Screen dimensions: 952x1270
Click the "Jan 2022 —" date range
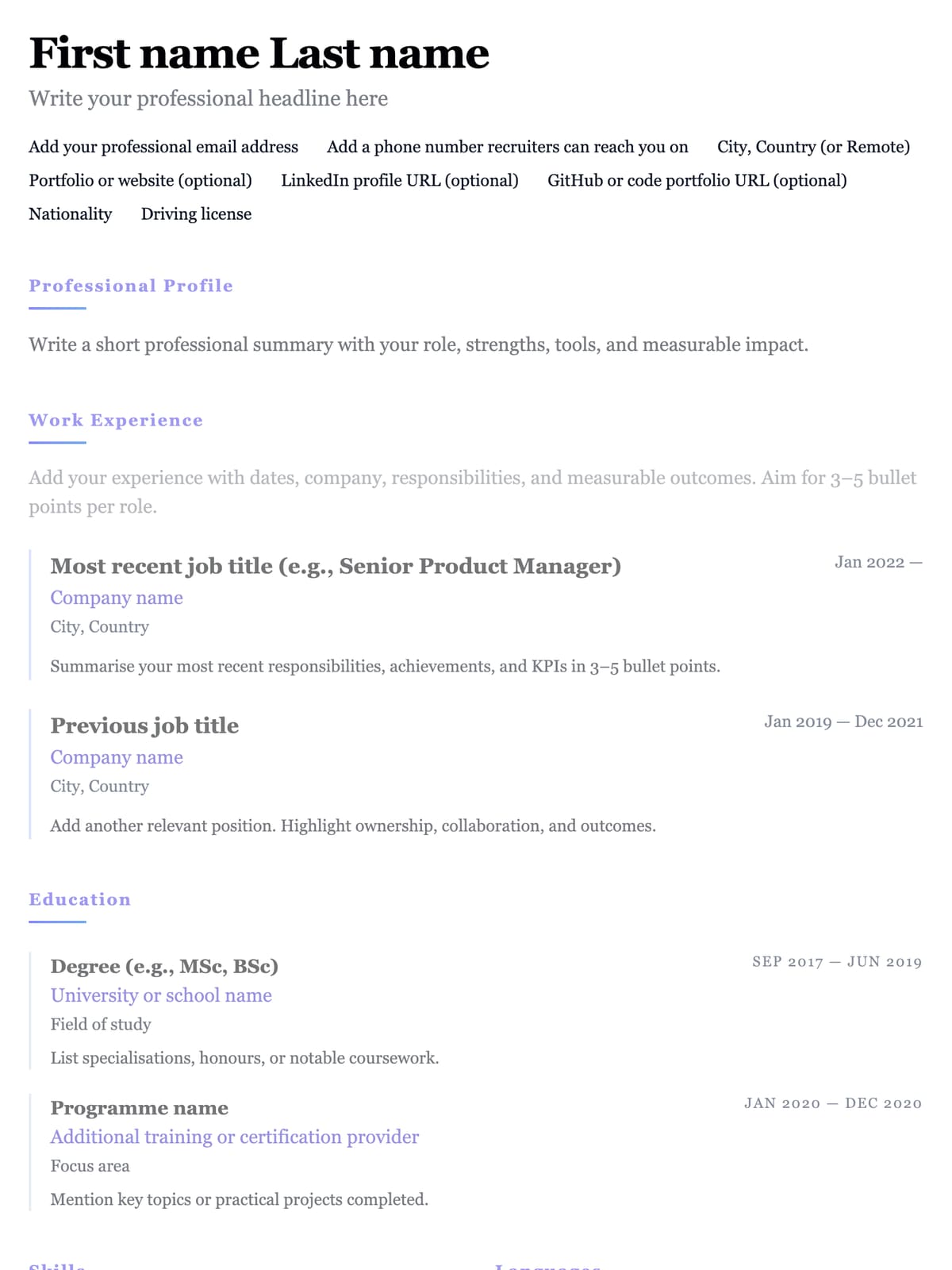(x=877, y=562)
